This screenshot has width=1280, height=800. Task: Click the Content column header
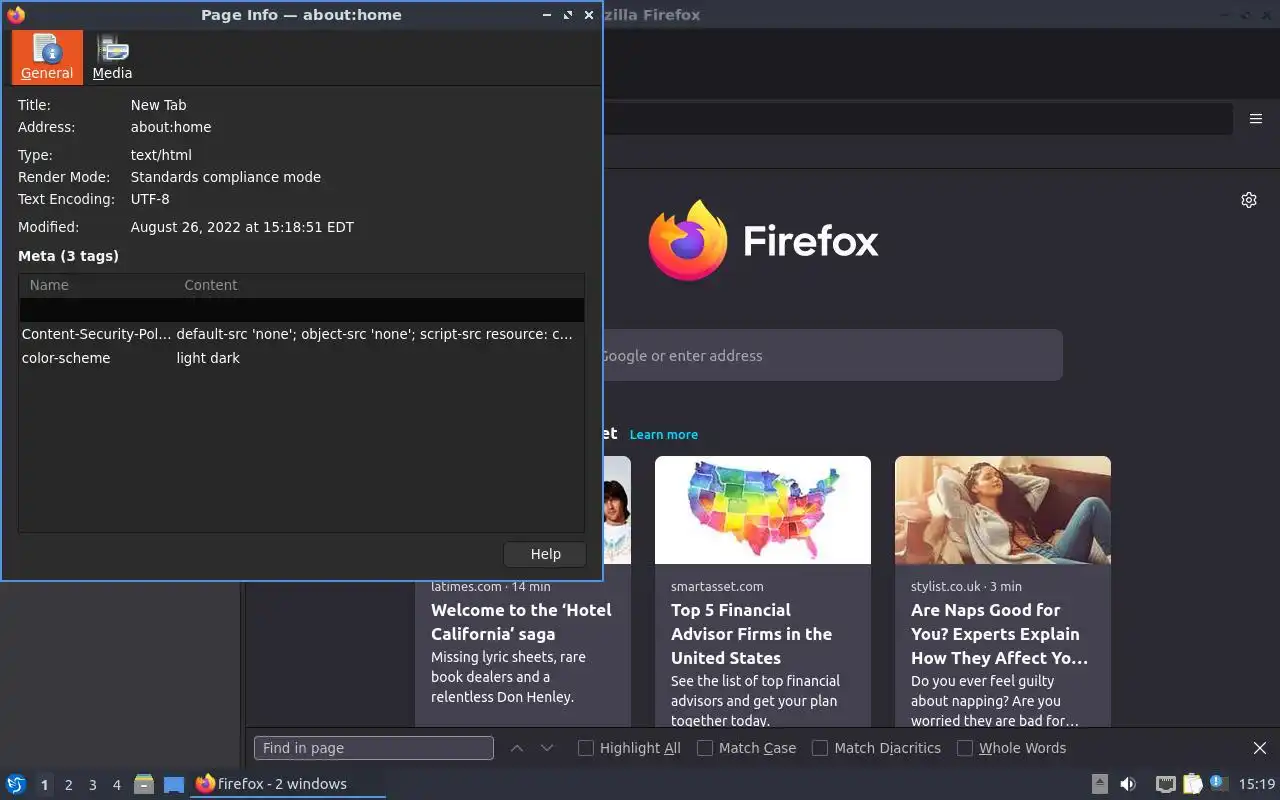click(380, 285)
